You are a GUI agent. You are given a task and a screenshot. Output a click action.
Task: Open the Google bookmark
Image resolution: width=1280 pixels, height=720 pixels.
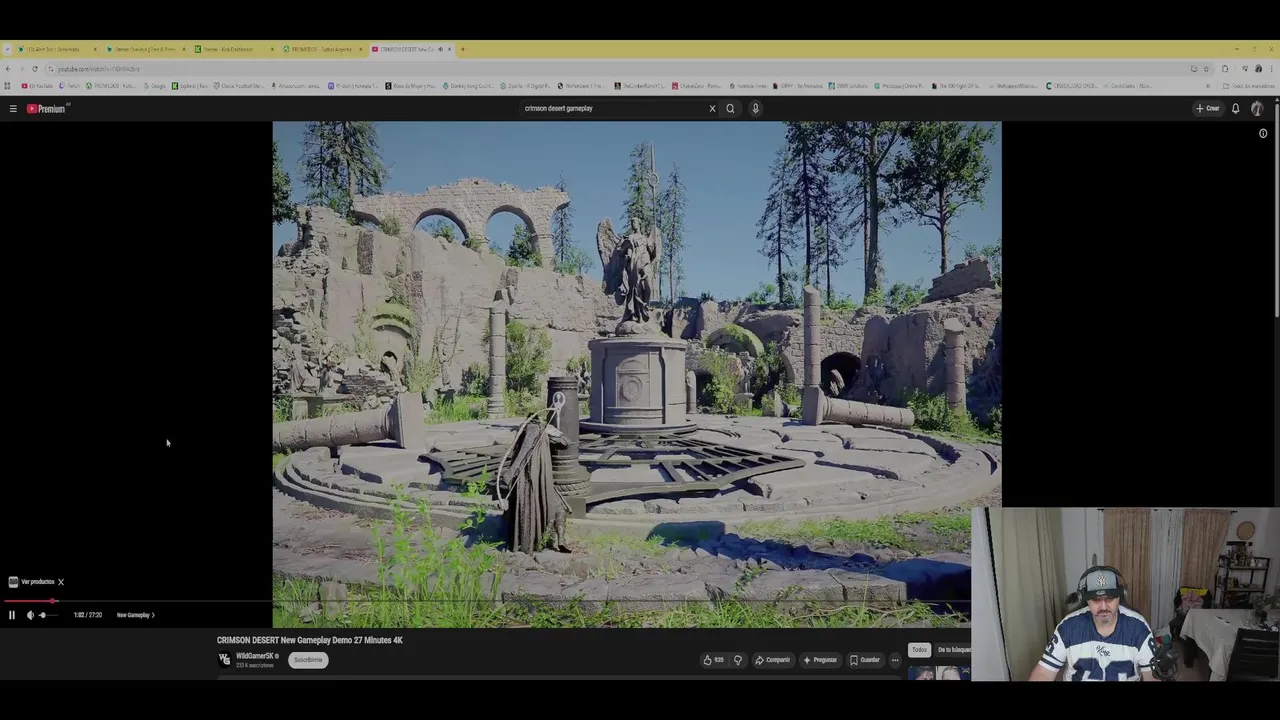pyautogui.click(x=155, y=86)
